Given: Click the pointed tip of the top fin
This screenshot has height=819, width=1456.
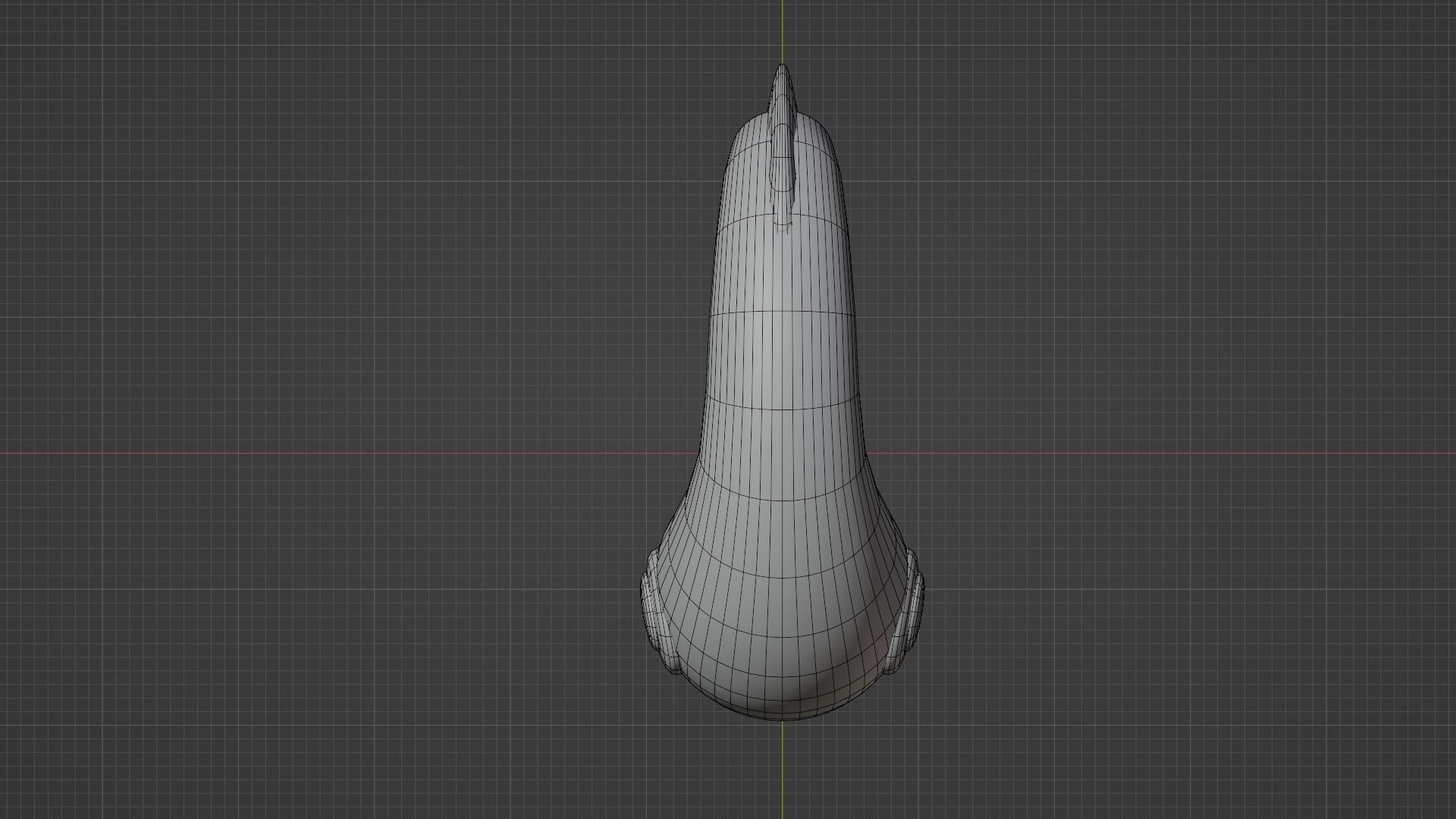Looking at the screenshot, I should pos(783,68).
